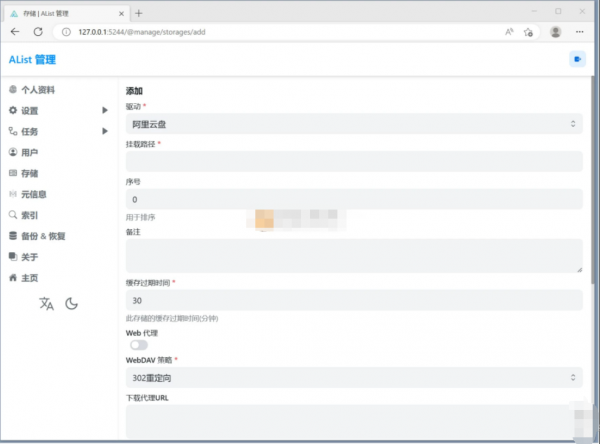600x444 pixels.
Task: Click the 缓存过期时间 field showing 30
Action: pos(354,300)
